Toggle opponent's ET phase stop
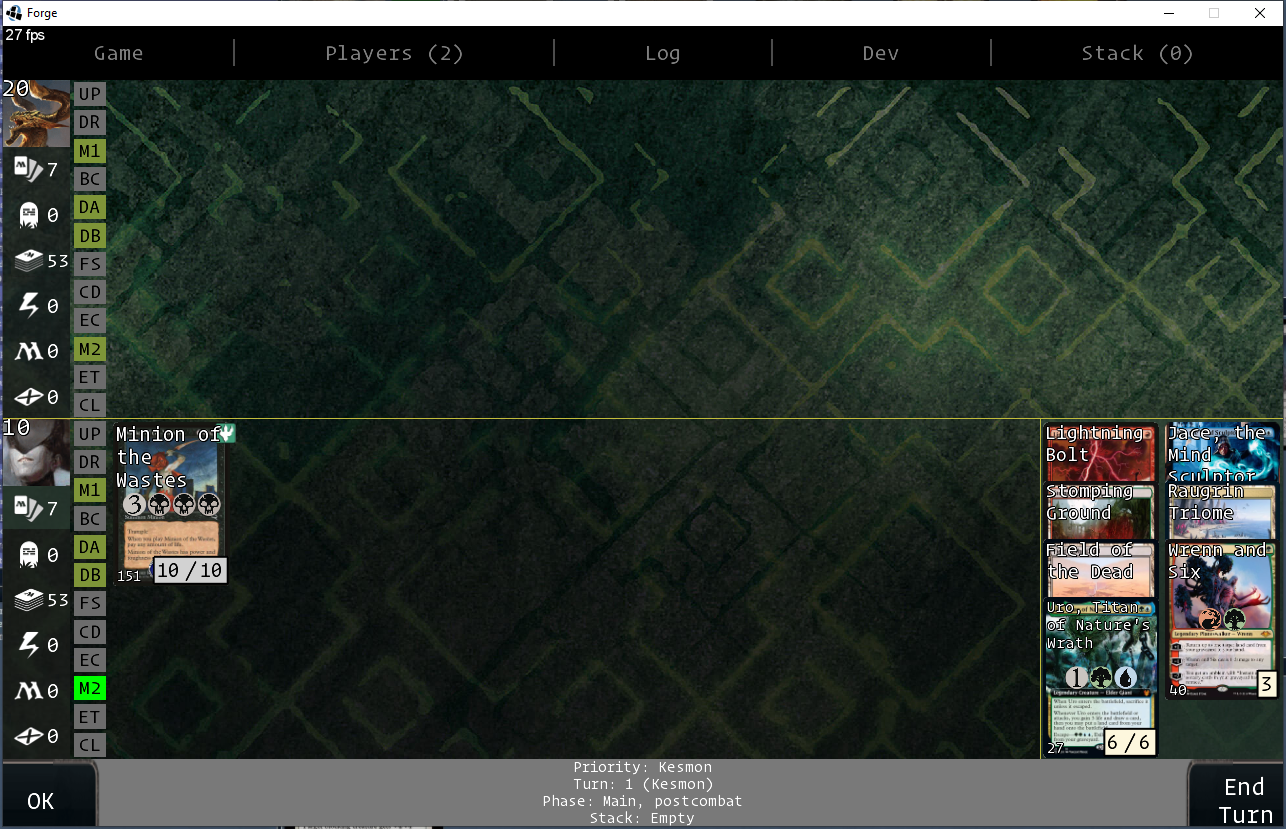 click(90, 377)
